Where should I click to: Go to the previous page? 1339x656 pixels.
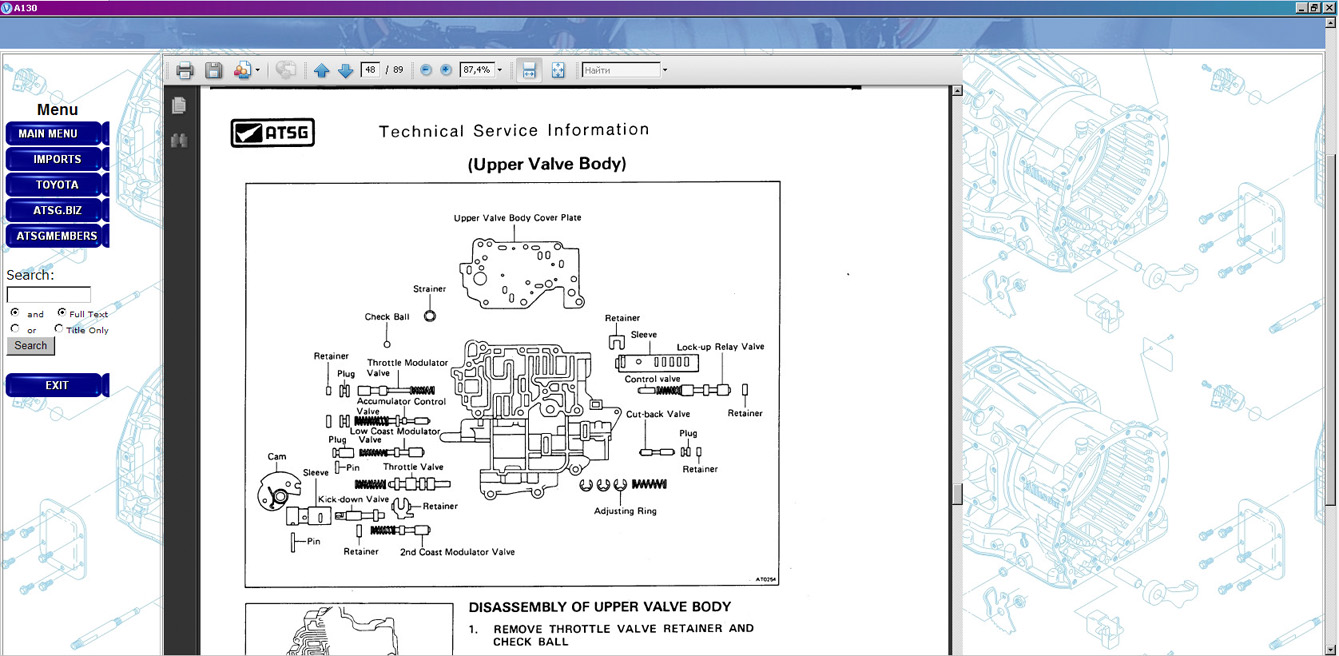tap(321, 70)
